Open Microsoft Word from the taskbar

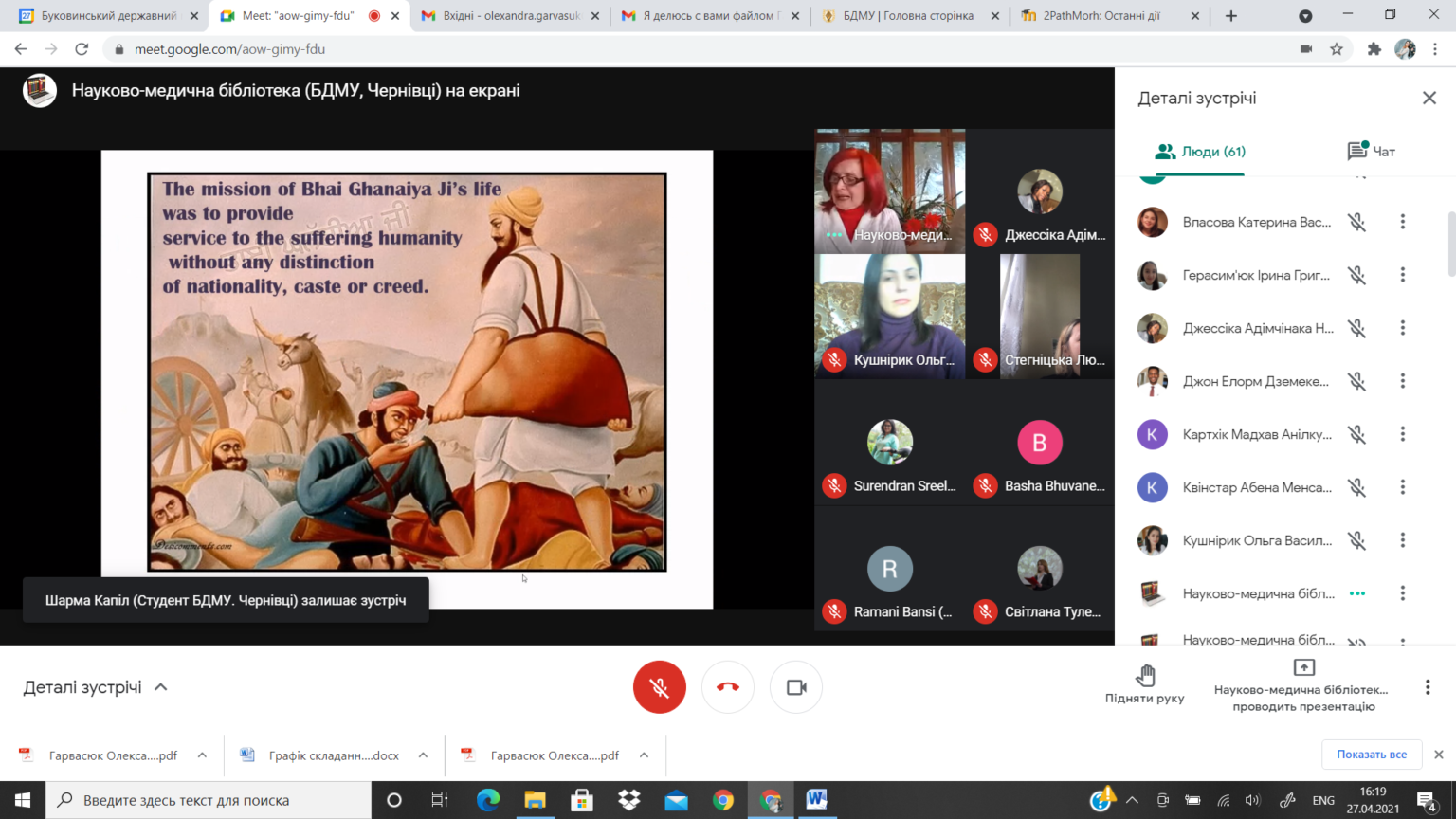(x=816, y=800)
